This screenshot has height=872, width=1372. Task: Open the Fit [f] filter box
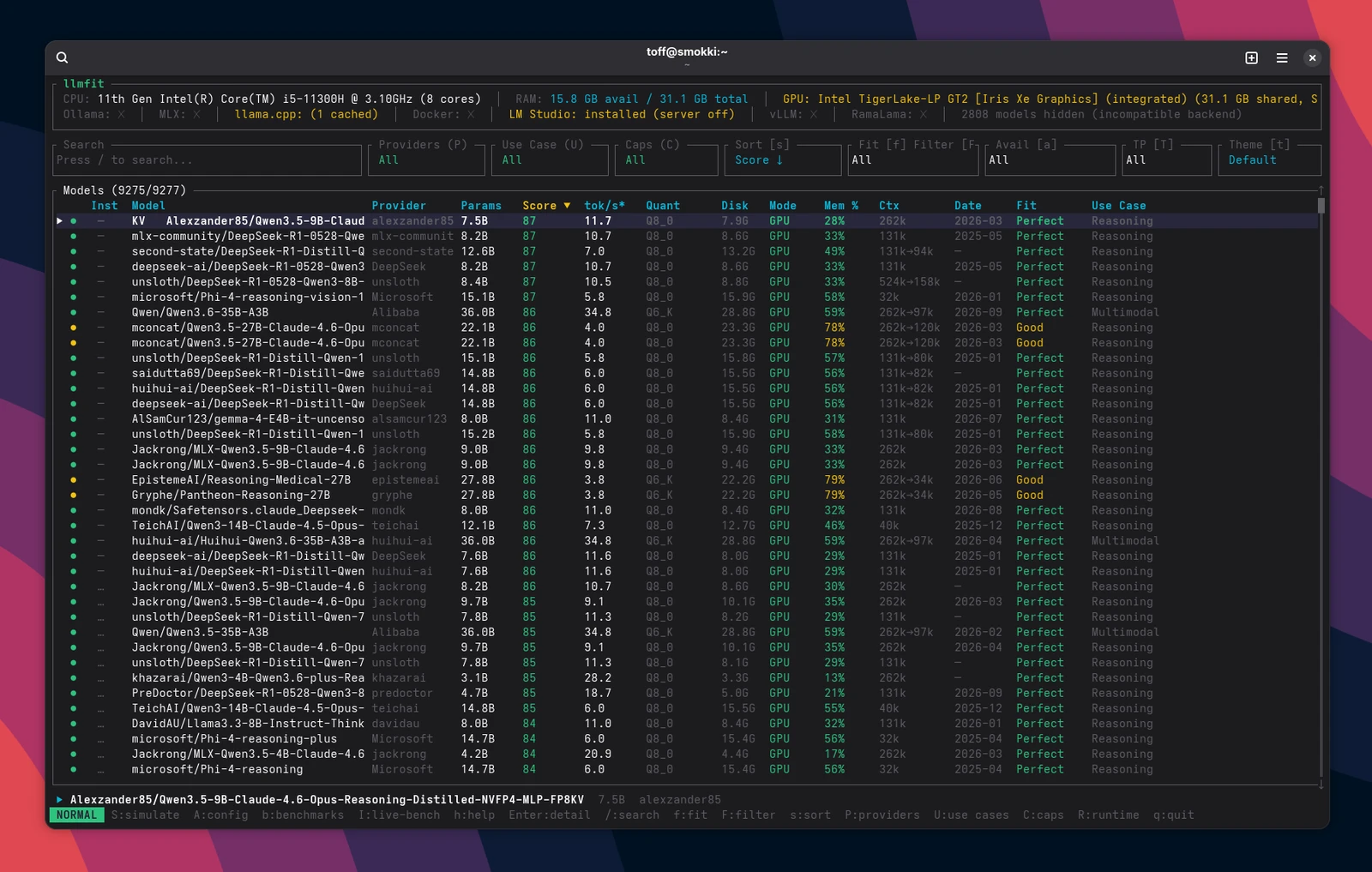click(913, 159)
